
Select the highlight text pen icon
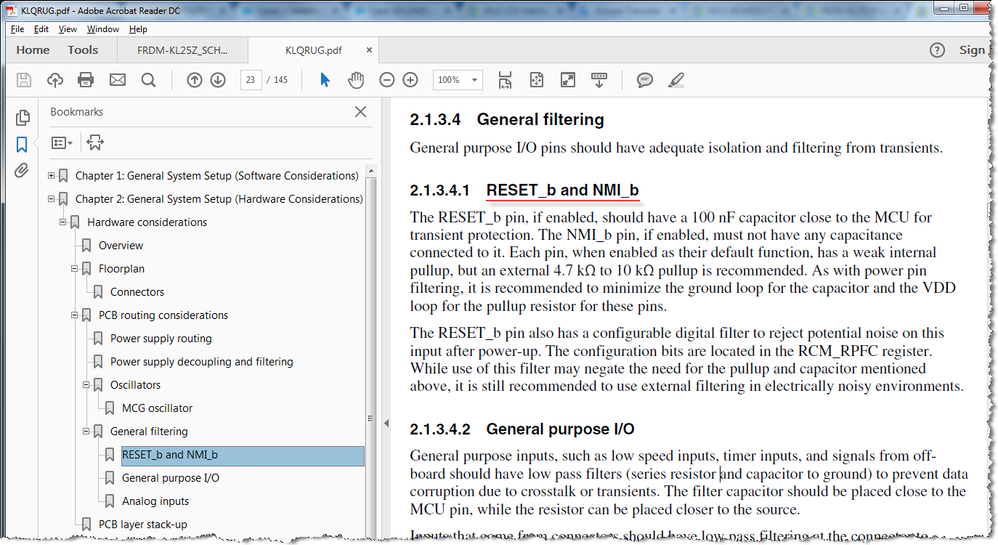pyautogui.click(x=676, y=80)
